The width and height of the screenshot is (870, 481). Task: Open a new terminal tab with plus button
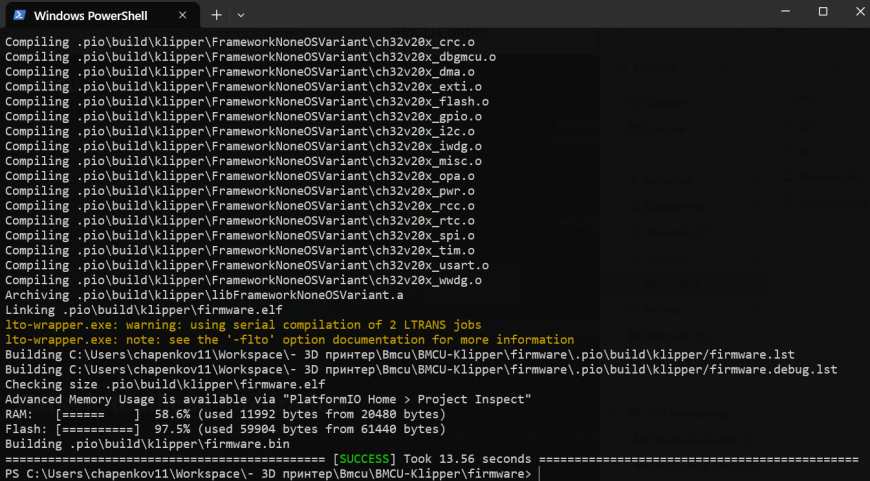[x=216, y=15]
